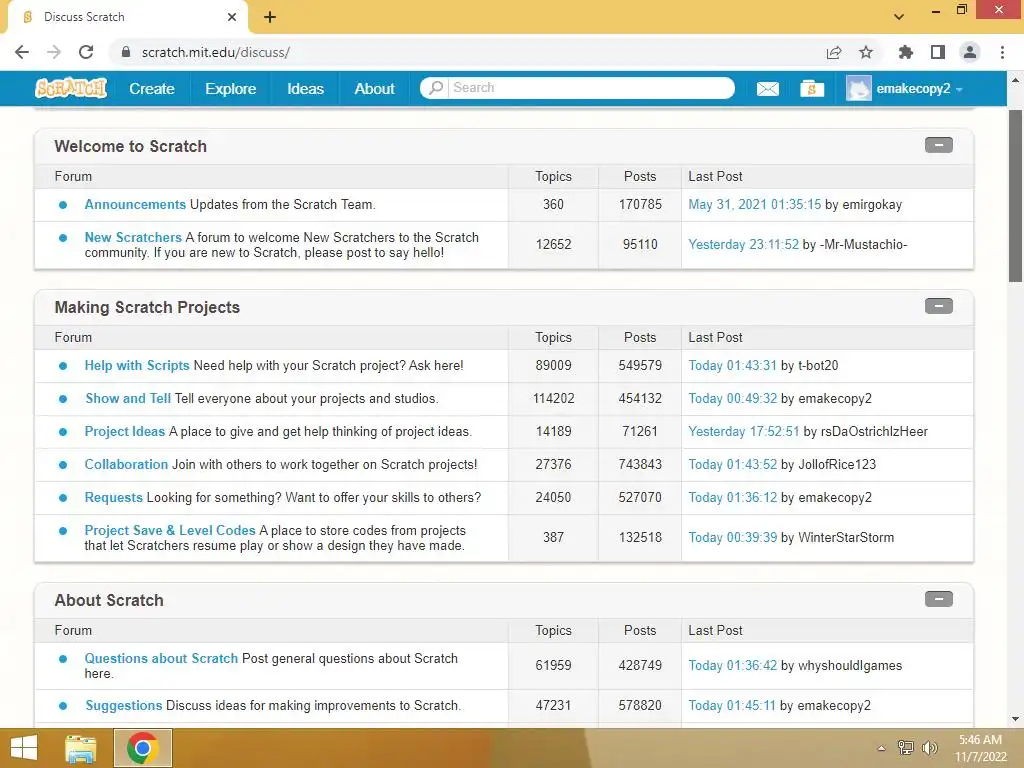Image resolution: width=1024 pixels, height=768 pixels.
Task: Open the My Stuff folder icon
Action: point(812,89)
